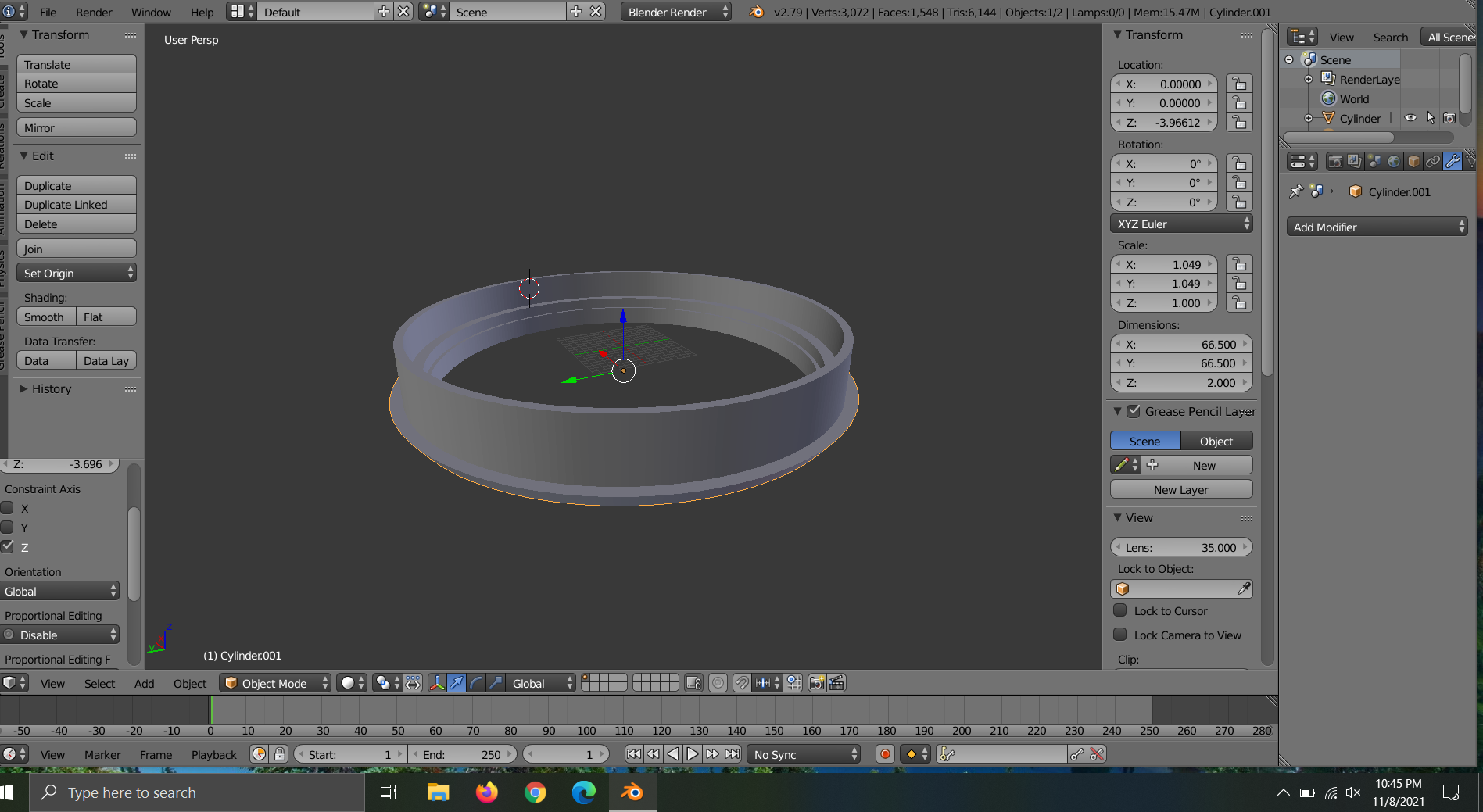Enable the Lock to Cursor checkbox
This screenshot has width=1483, height=812.
click(1120, 610)
